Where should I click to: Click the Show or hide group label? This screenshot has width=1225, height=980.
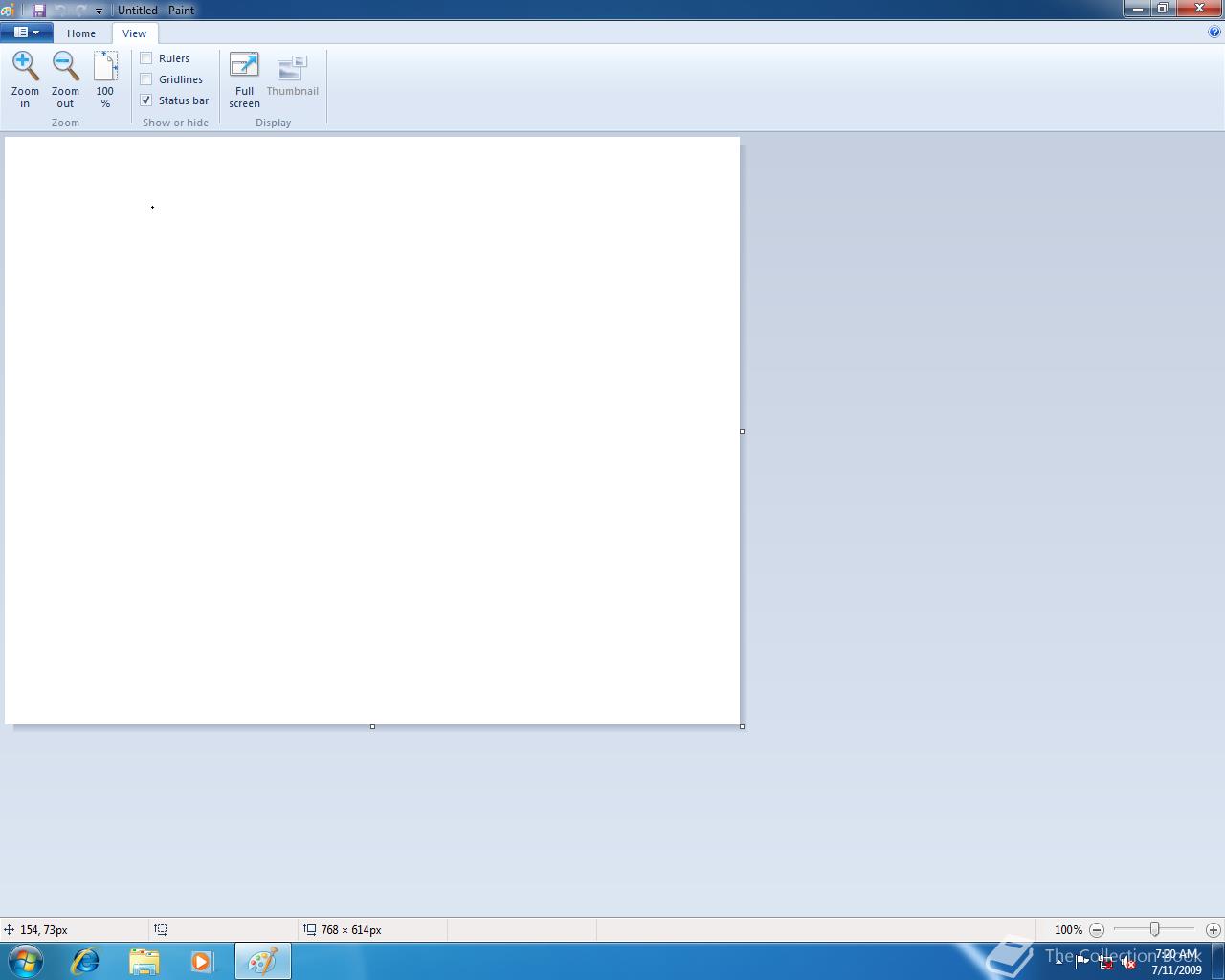[175, 122]
